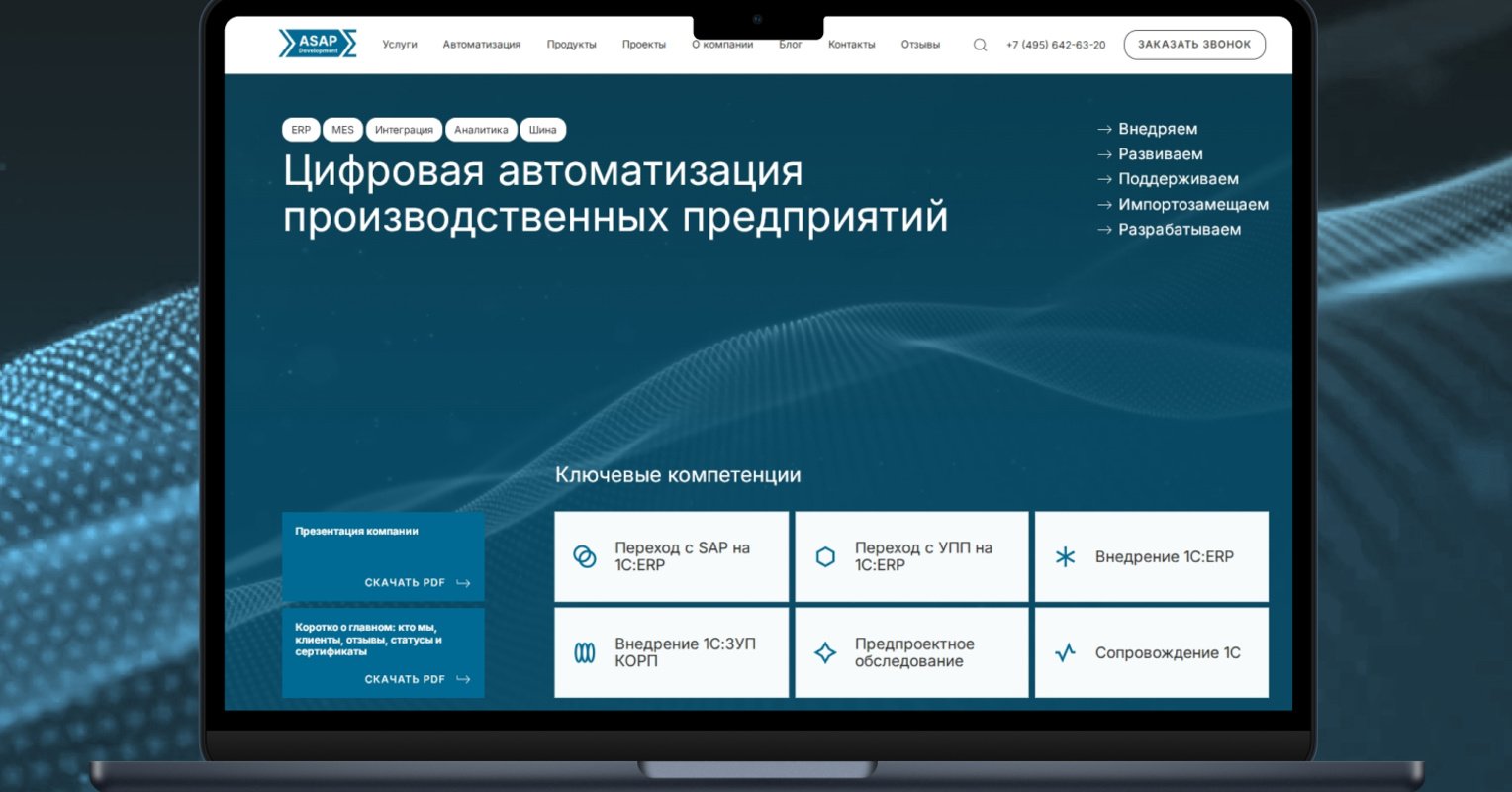Select the Аналитика tag
1512x792 pixels.
(481, 130)
